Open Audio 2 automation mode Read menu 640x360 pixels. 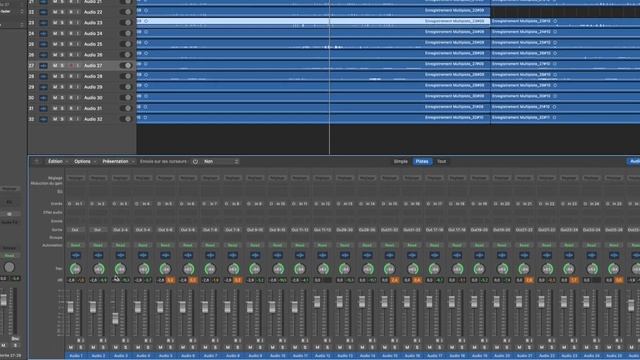(x=98, y=245)
